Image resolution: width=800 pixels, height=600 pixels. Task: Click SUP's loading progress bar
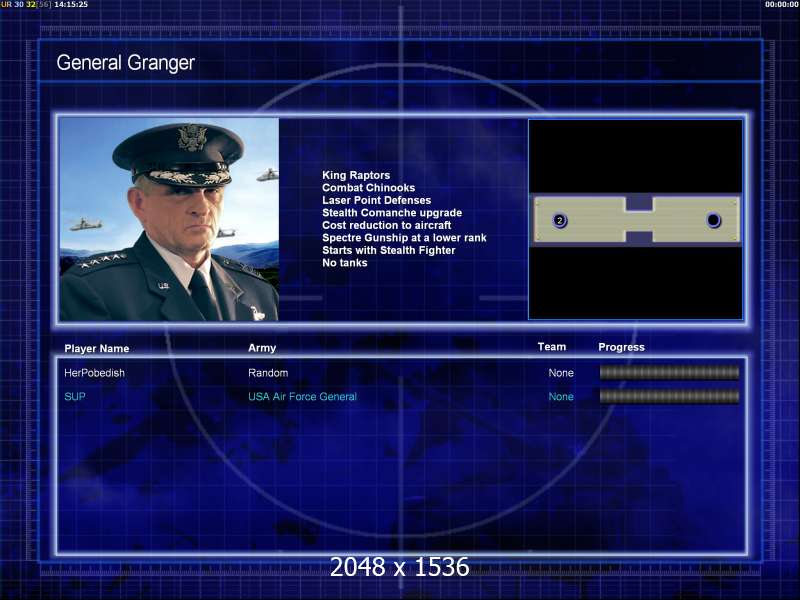click(669, 396)
